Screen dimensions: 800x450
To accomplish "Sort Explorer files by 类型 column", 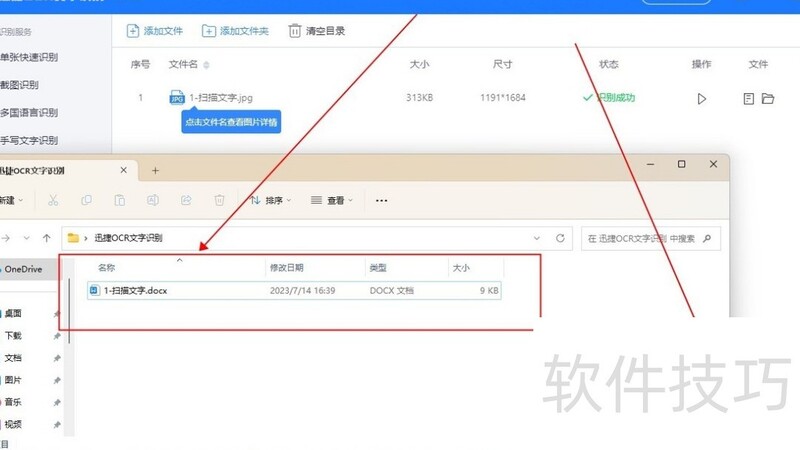I will point(378,267).
